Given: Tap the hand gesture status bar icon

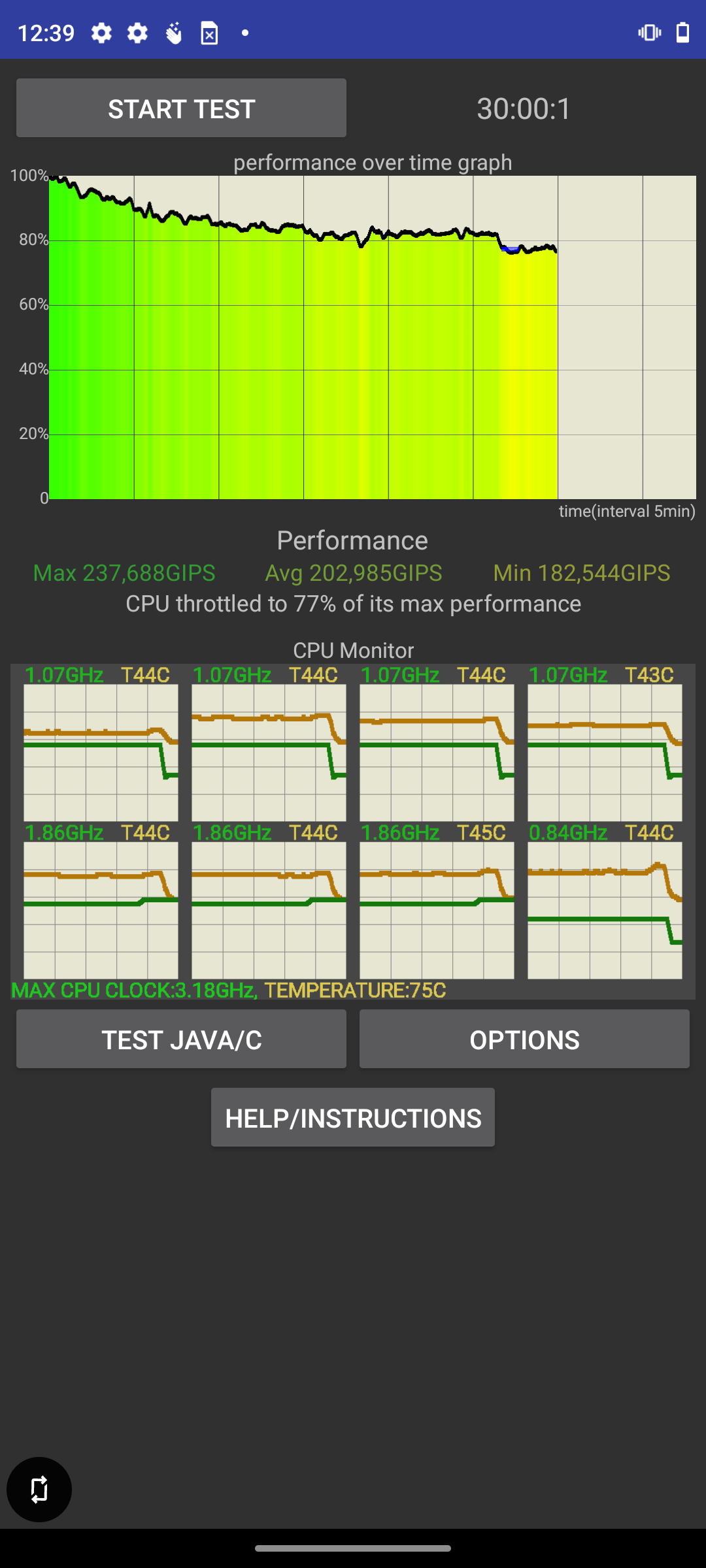Looking at the screenshot, I should click(x=173, y=33).
